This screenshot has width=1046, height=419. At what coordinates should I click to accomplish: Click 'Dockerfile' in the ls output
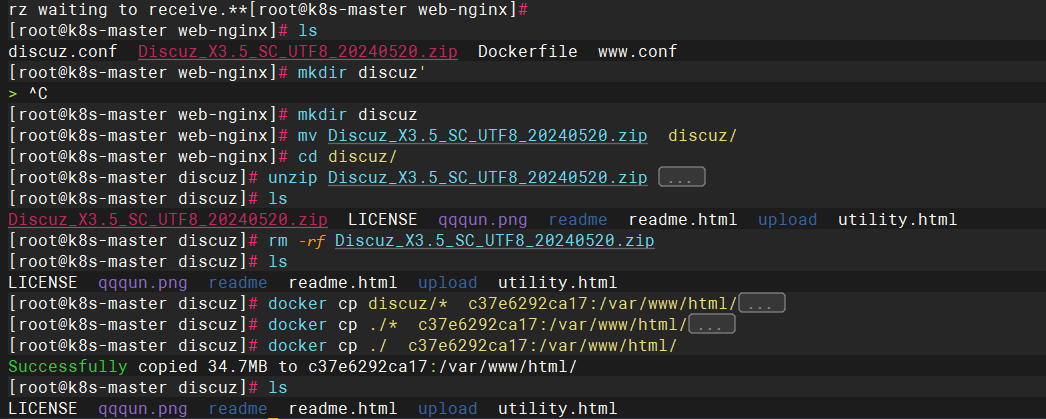coord(528,51)
